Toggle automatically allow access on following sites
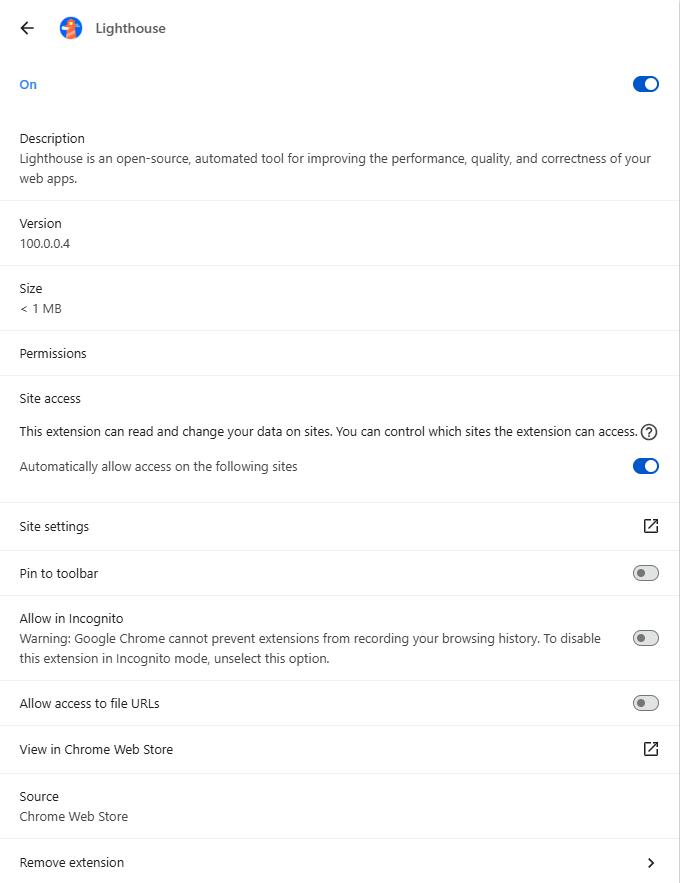The width and height of the screenshot is (680, 883). pyautogui.click(x=645, y=466)
